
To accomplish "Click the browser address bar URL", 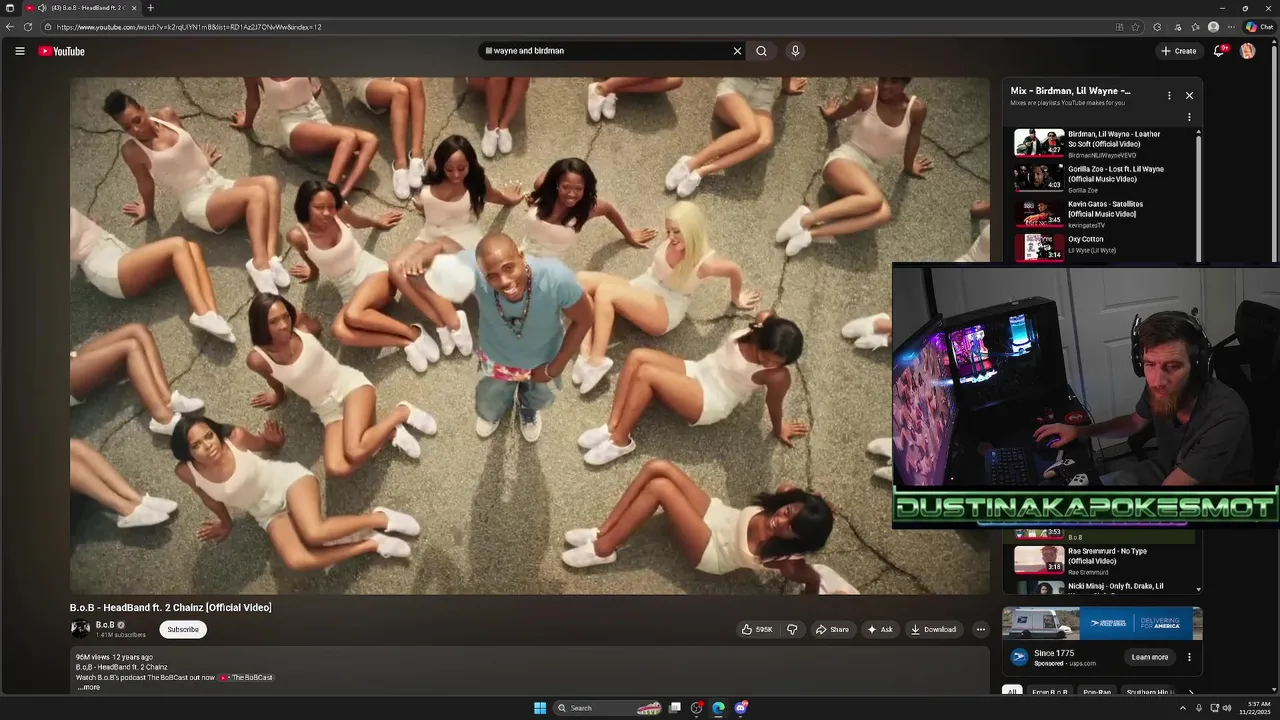I will tap(188, 27).
